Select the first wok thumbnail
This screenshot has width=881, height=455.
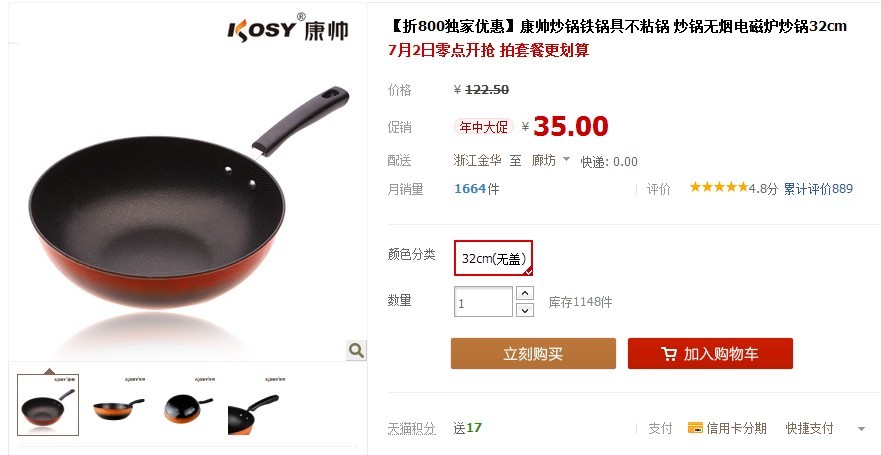(48, 405)
